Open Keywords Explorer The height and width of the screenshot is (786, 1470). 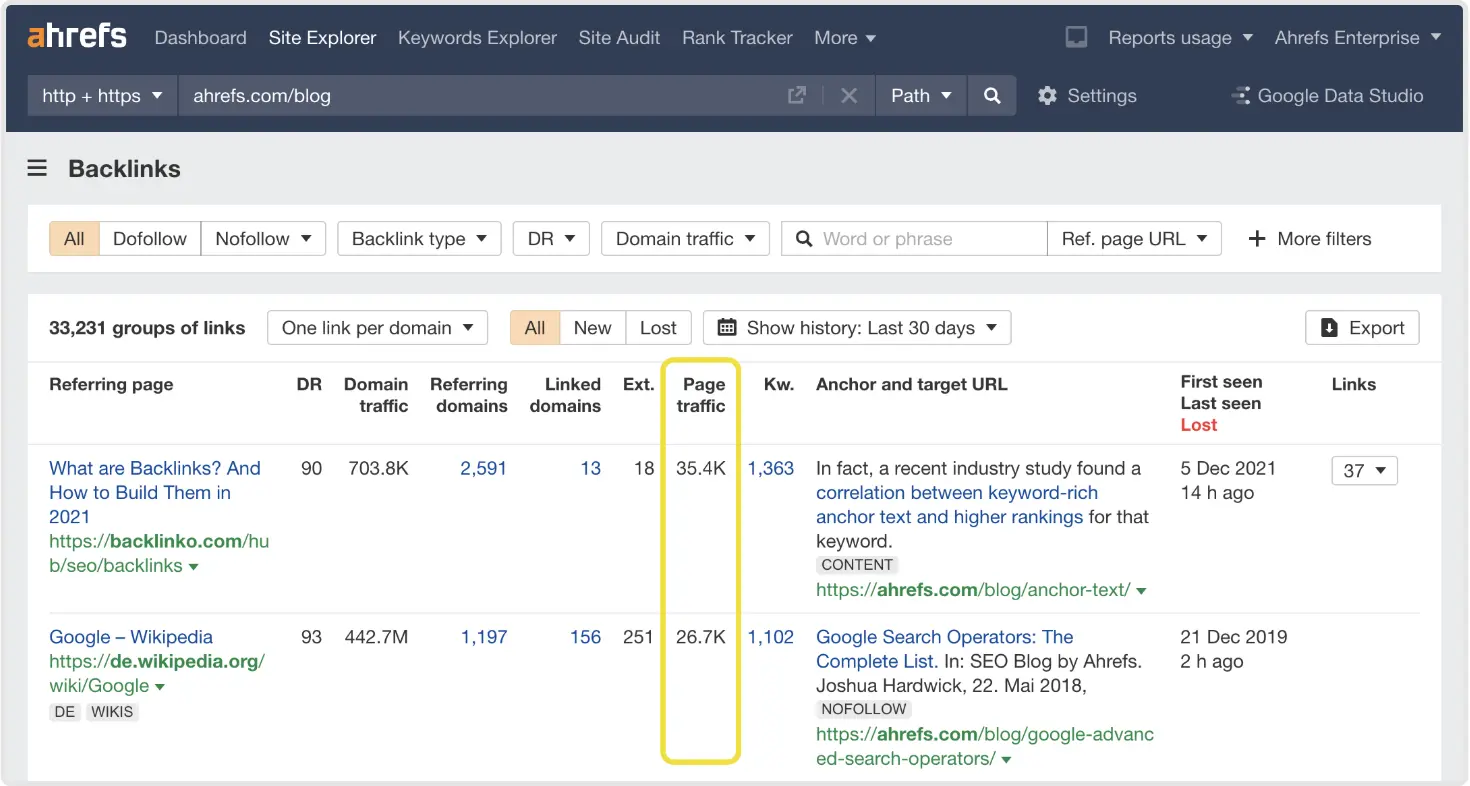[x=477, y=38]
